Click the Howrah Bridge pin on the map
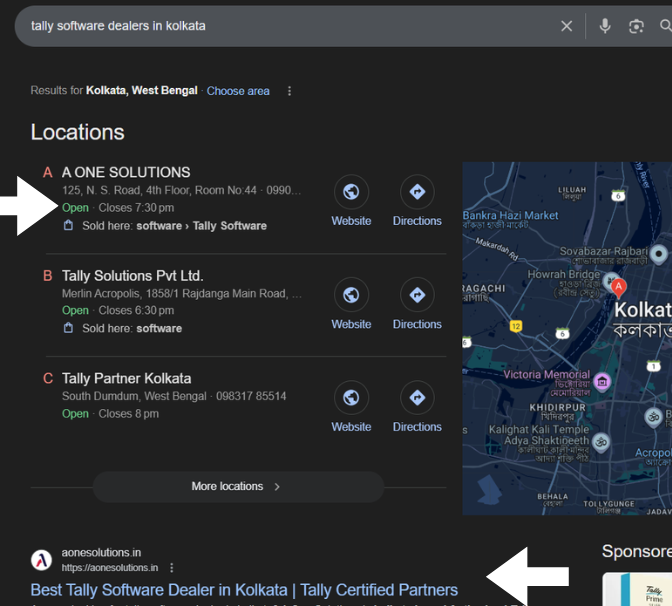The height and width of the screenshot is (606, 672). pos(609,281)
